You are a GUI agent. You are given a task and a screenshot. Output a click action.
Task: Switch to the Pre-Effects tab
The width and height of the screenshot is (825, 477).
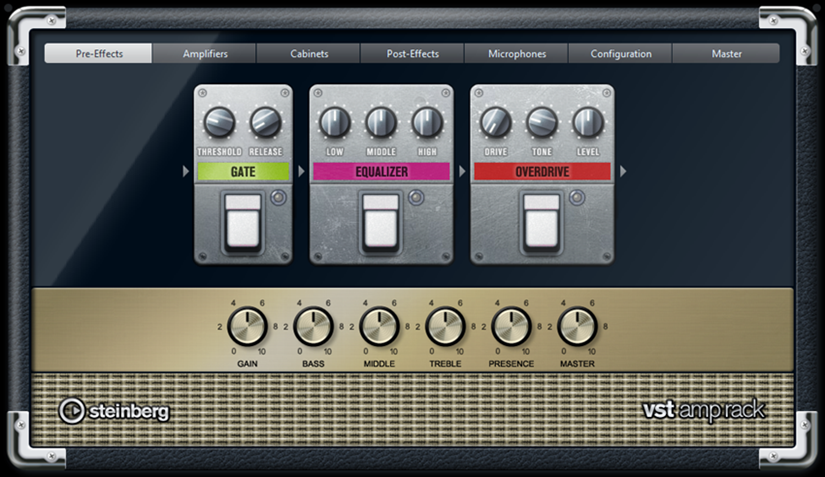pyautogui.click(x=98, y=54)
